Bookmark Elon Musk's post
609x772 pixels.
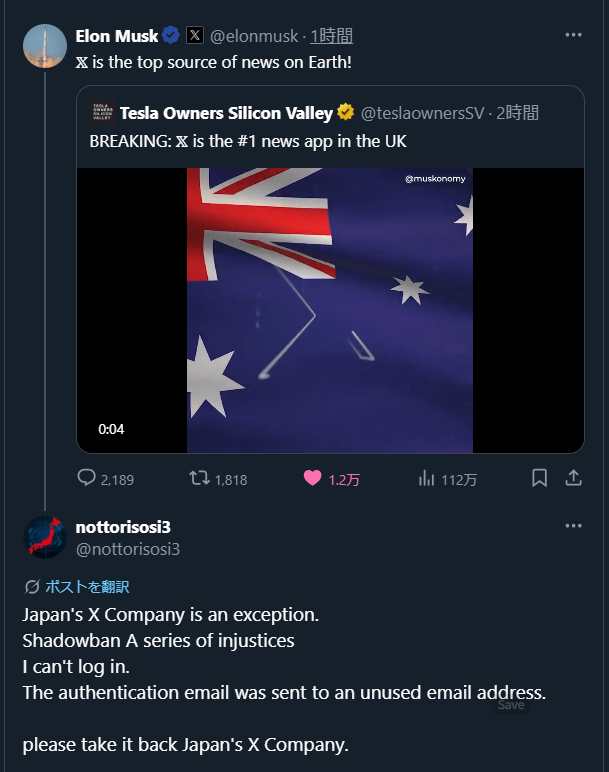539,479
